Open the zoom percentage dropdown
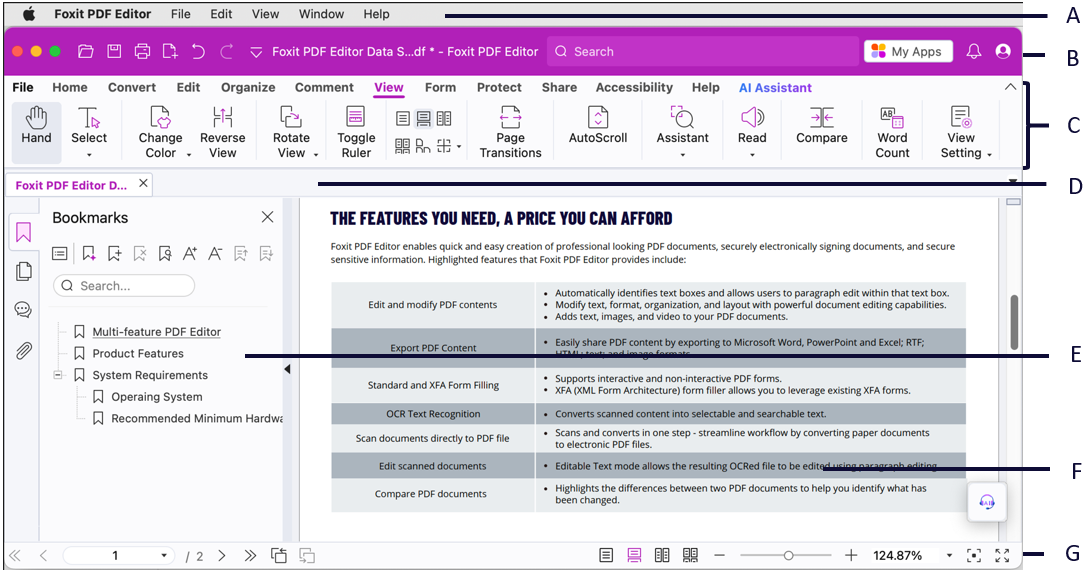This screenshot has width=1085, height=572. click(949, 555)
